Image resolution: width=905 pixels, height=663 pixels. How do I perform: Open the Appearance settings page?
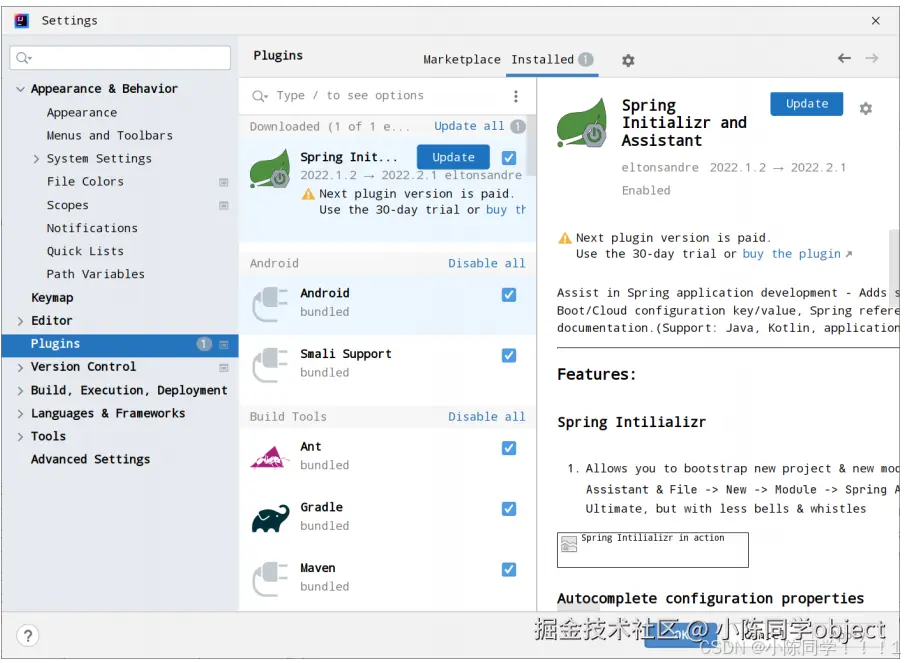pos(82,113)
